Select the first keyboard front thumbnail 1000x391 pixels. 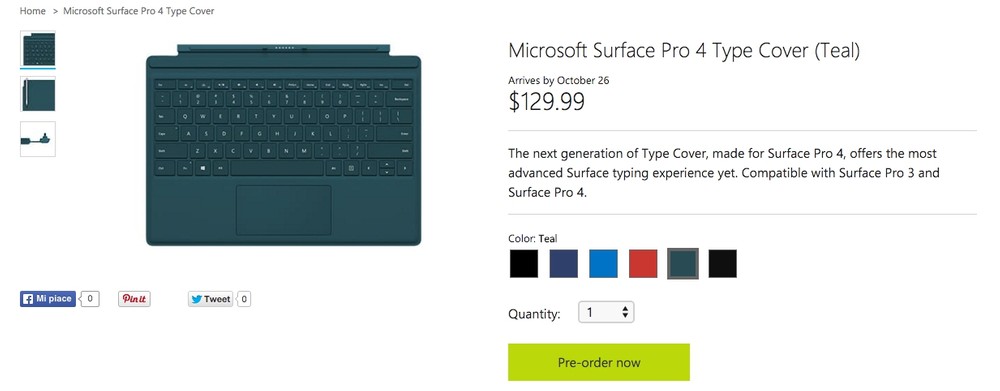[x=38, y=48]
